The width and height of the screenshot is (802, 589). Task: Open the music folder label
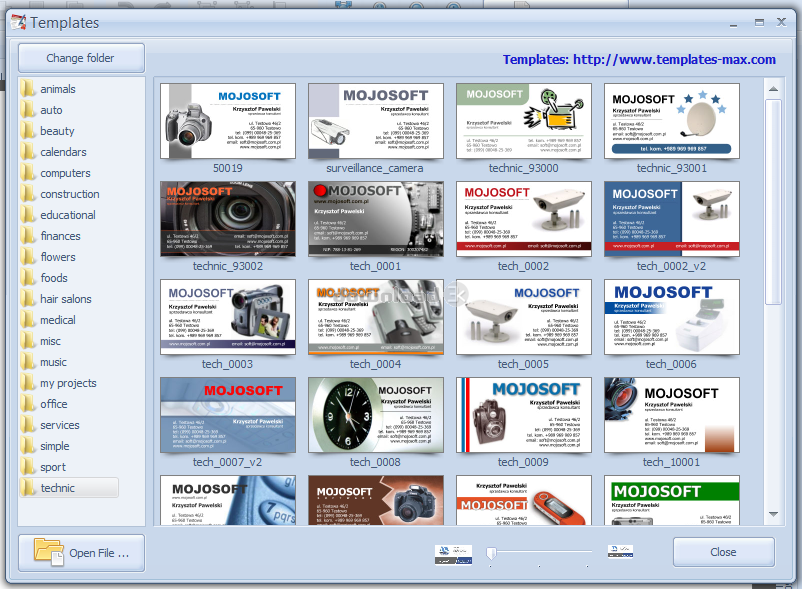tap(53, 362)
